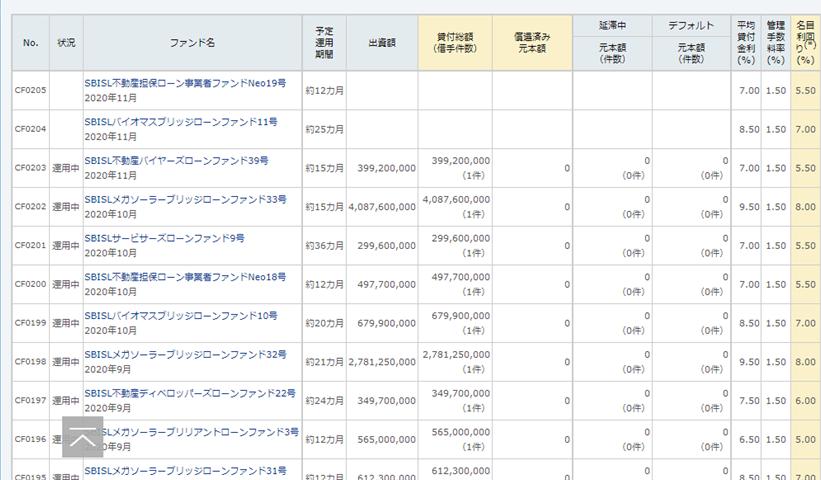Open SBISLメガソーラーブリッジローンファンド33号 link

tap(186, 199)
